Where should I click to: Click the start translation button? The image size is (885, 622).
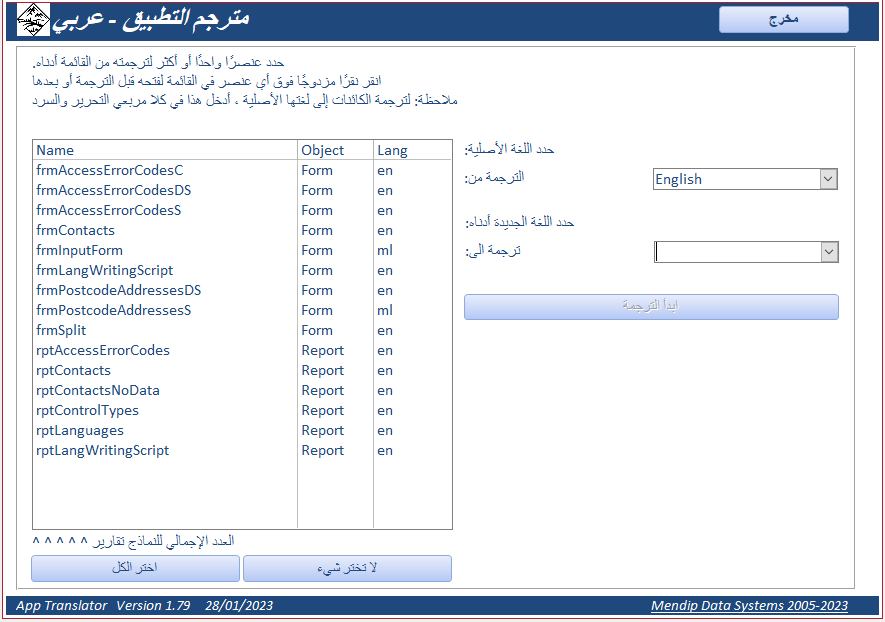tap(651, 306)
